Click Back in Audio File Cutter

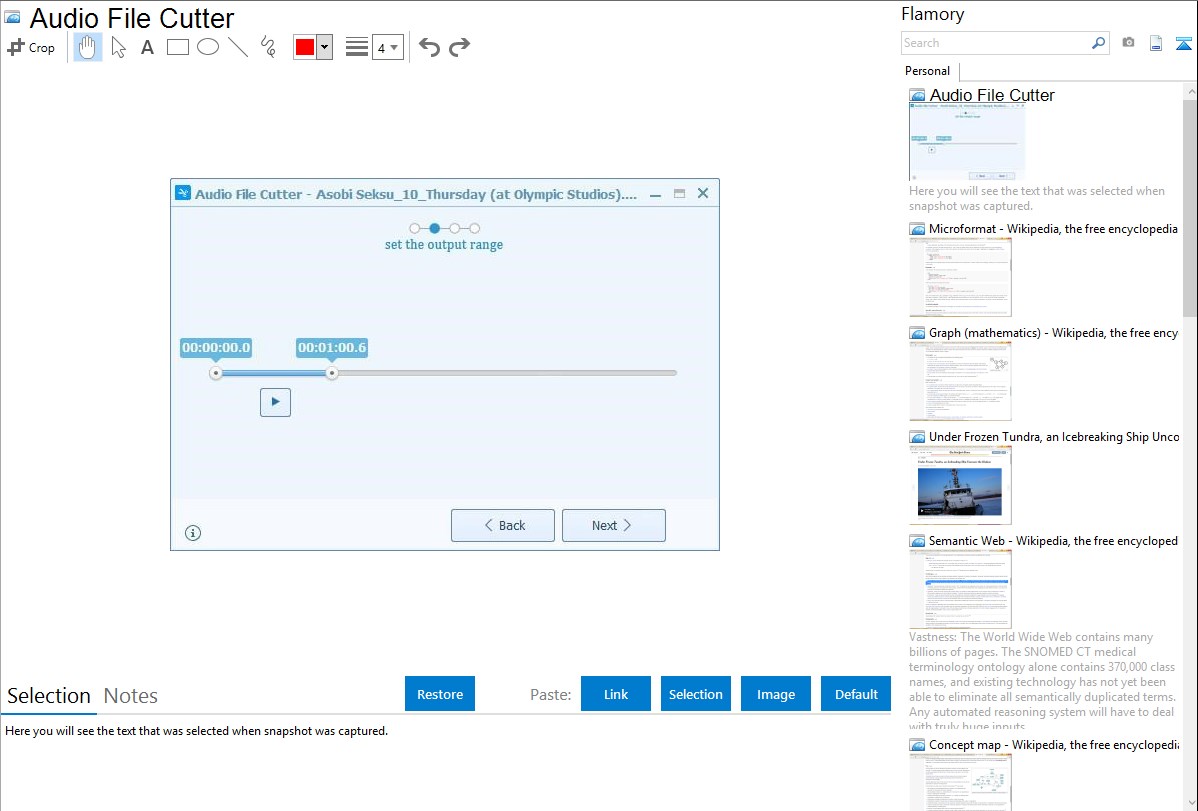[503, 526]
